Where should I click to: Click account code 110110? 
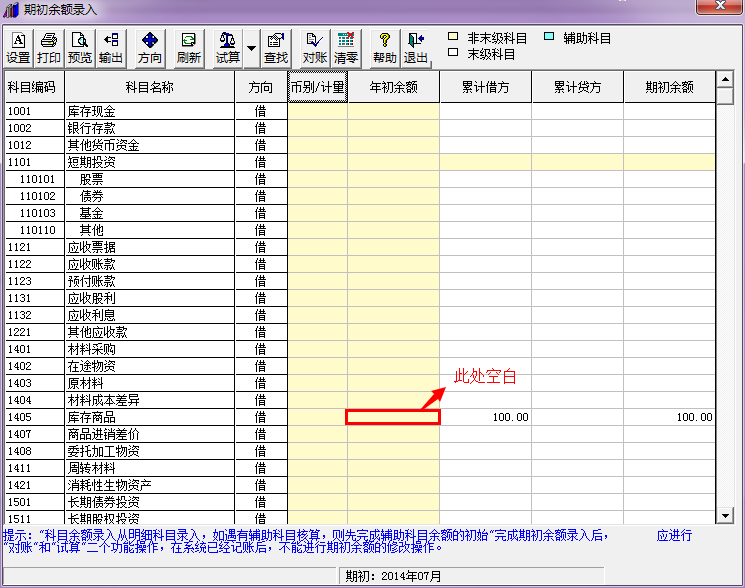click(38, 230)
